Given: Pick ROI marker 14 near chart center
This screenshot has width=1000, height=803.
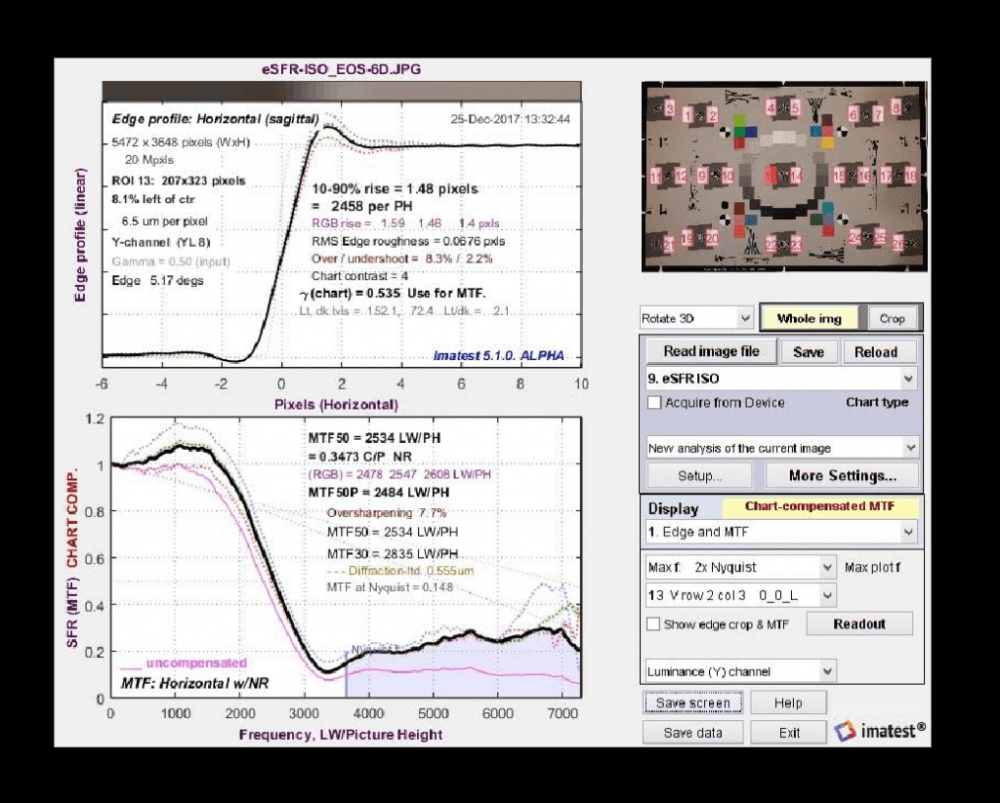Looking at the screenshot, I should click(x=797, y=174).
